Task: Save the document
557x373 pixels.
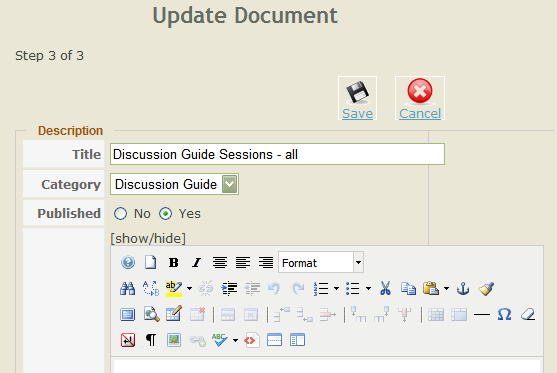Action: tap(357, 98)
